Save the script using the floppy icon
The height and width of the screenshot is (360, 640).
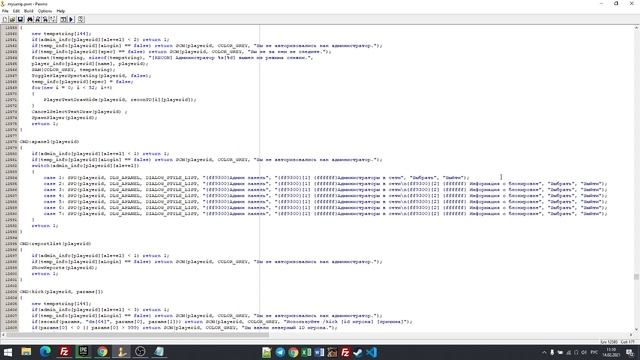20,19
